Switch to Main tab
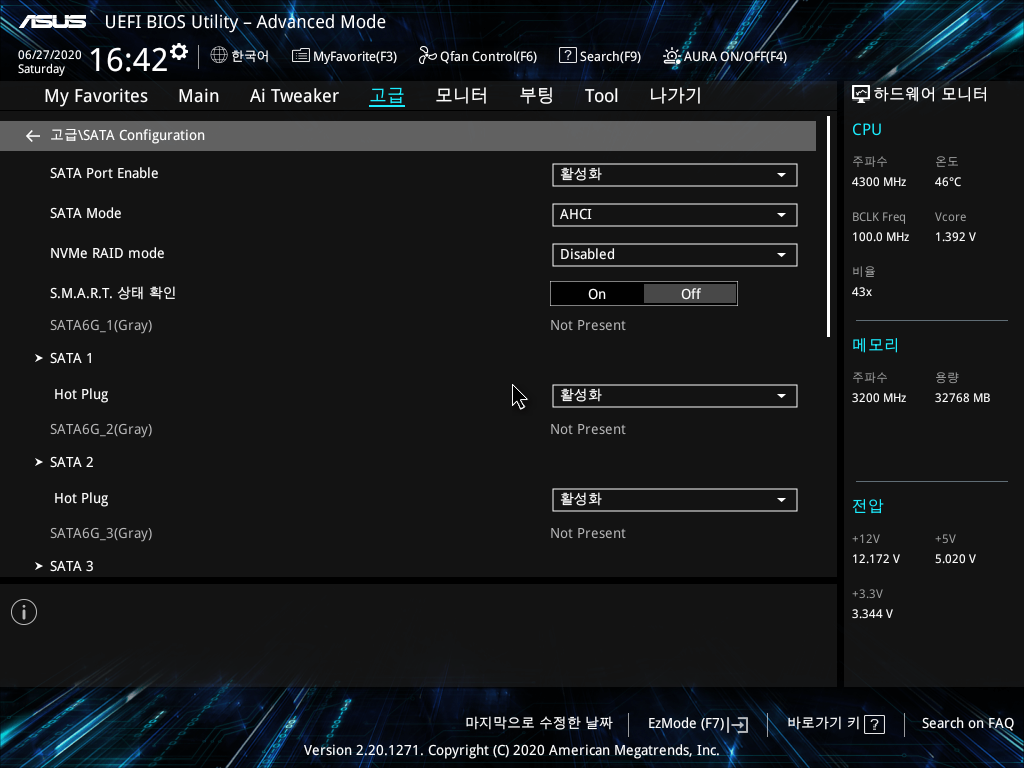 199,96
